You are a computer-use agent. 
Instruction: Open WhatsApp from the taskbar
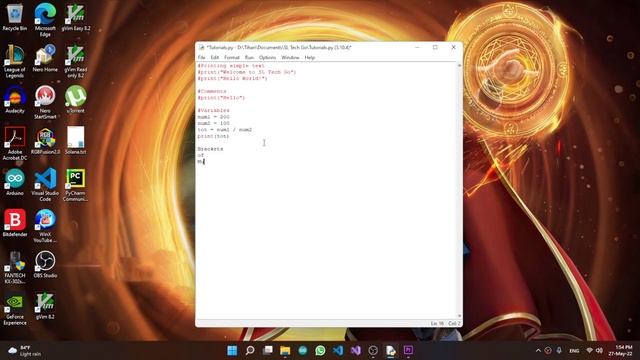[x=320, y=351]
